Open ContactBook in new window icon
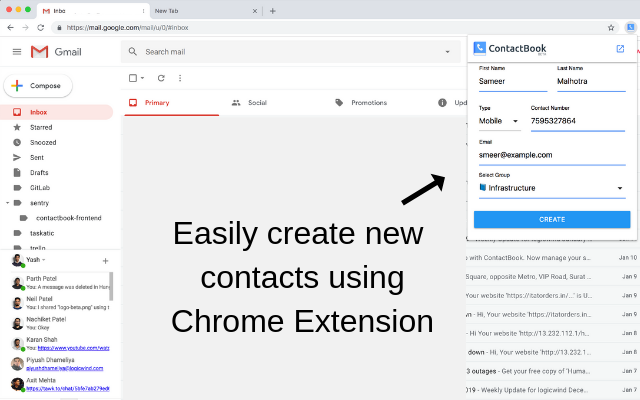This screenshot has width=640, height=400. pyautogui.click(x=620, y=49)
